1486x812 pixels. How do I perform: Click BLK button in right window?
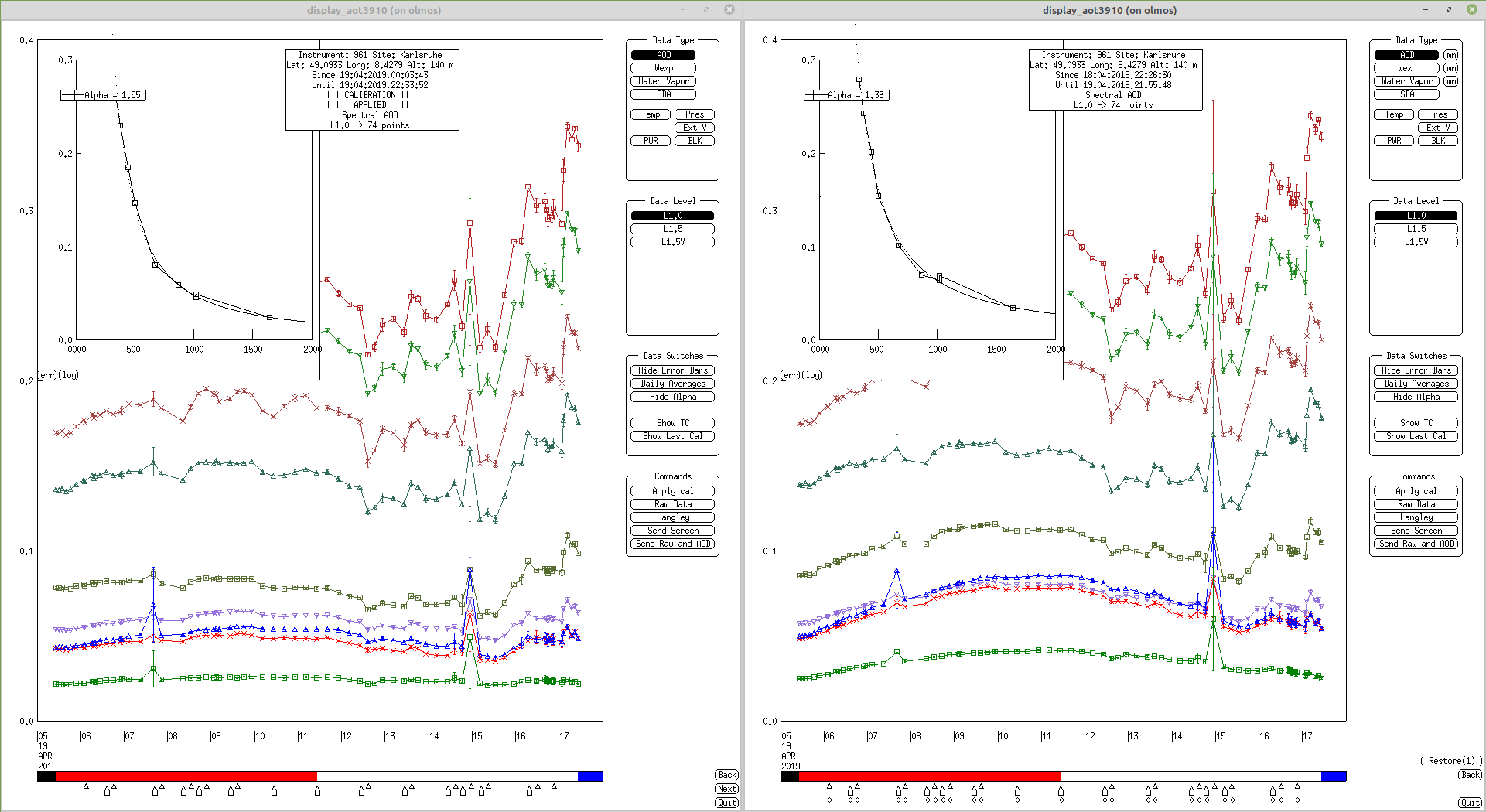click(x=1438, y=141)
